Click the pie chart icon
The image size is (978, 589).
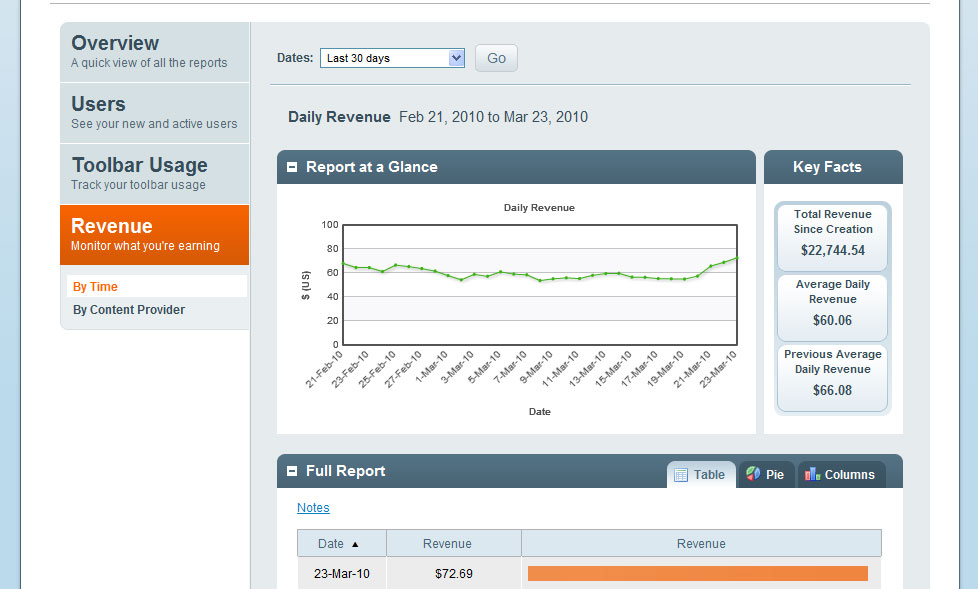753,474
